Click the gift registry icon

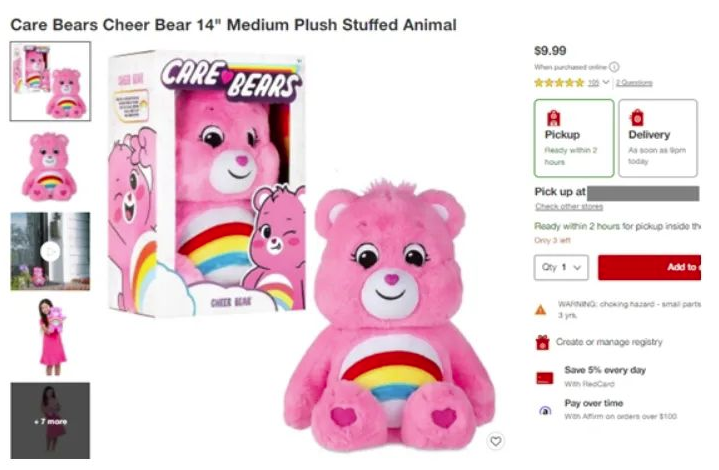[543, 342]
